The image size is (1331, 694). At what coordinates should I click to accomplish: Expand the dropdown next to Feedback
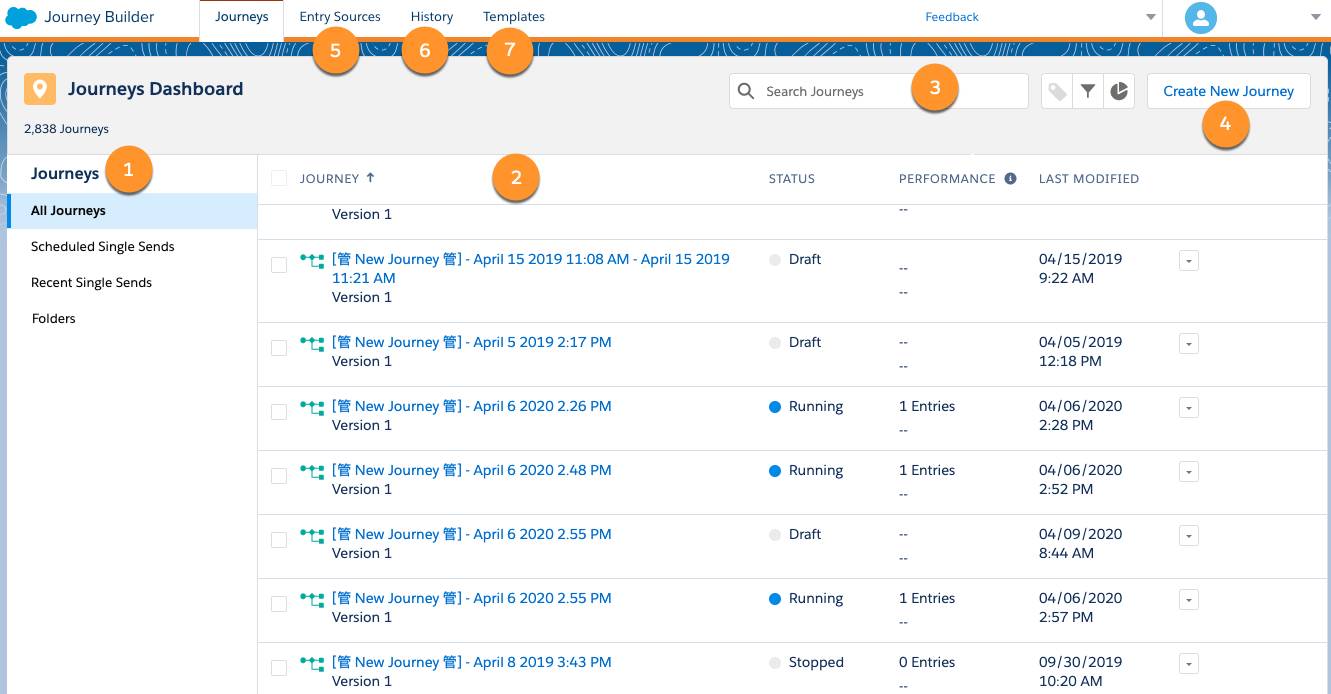coord(1149,17)
